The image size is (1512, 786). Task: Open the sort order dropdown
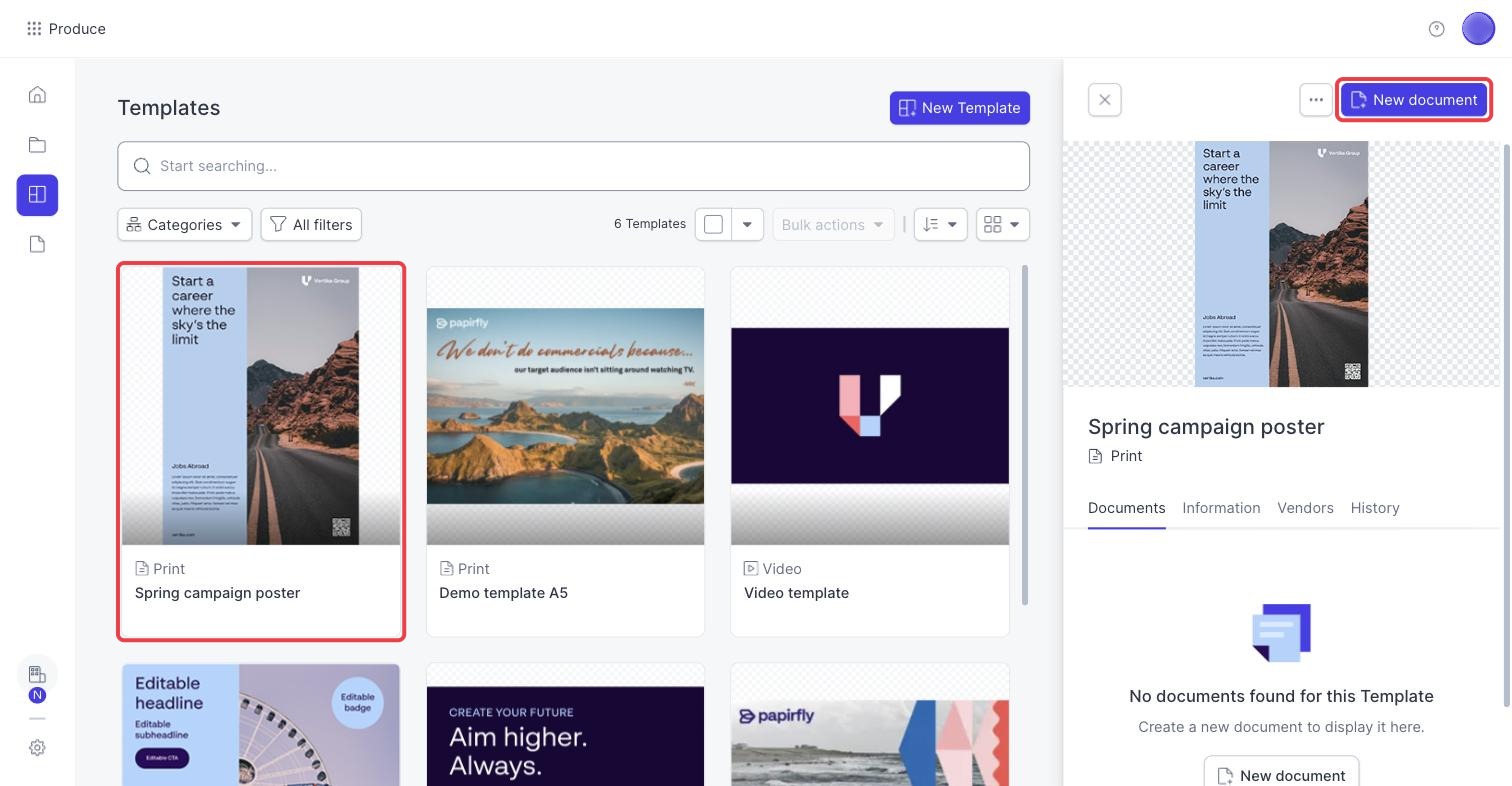pos(940,225)
